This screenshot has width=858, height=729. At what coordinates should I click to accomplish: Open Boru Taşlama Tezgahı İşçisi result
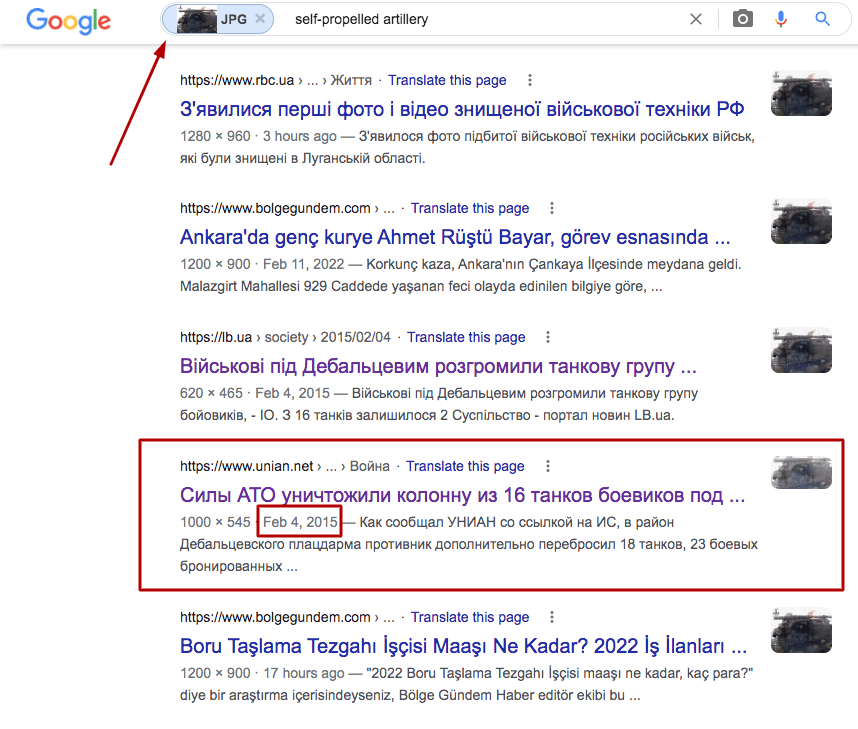[x=463, y=645]
